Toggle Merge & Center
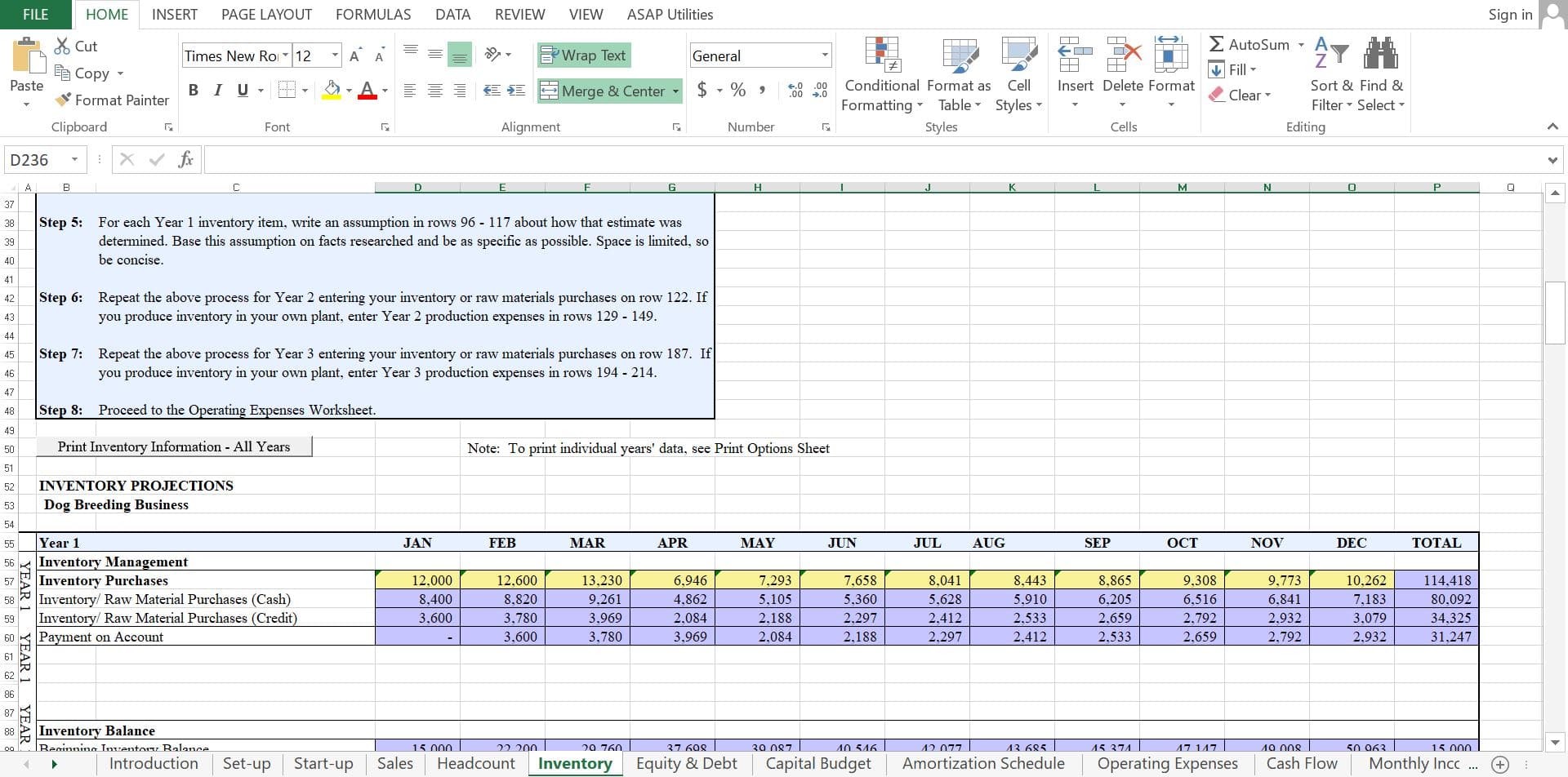 point(604,91)
